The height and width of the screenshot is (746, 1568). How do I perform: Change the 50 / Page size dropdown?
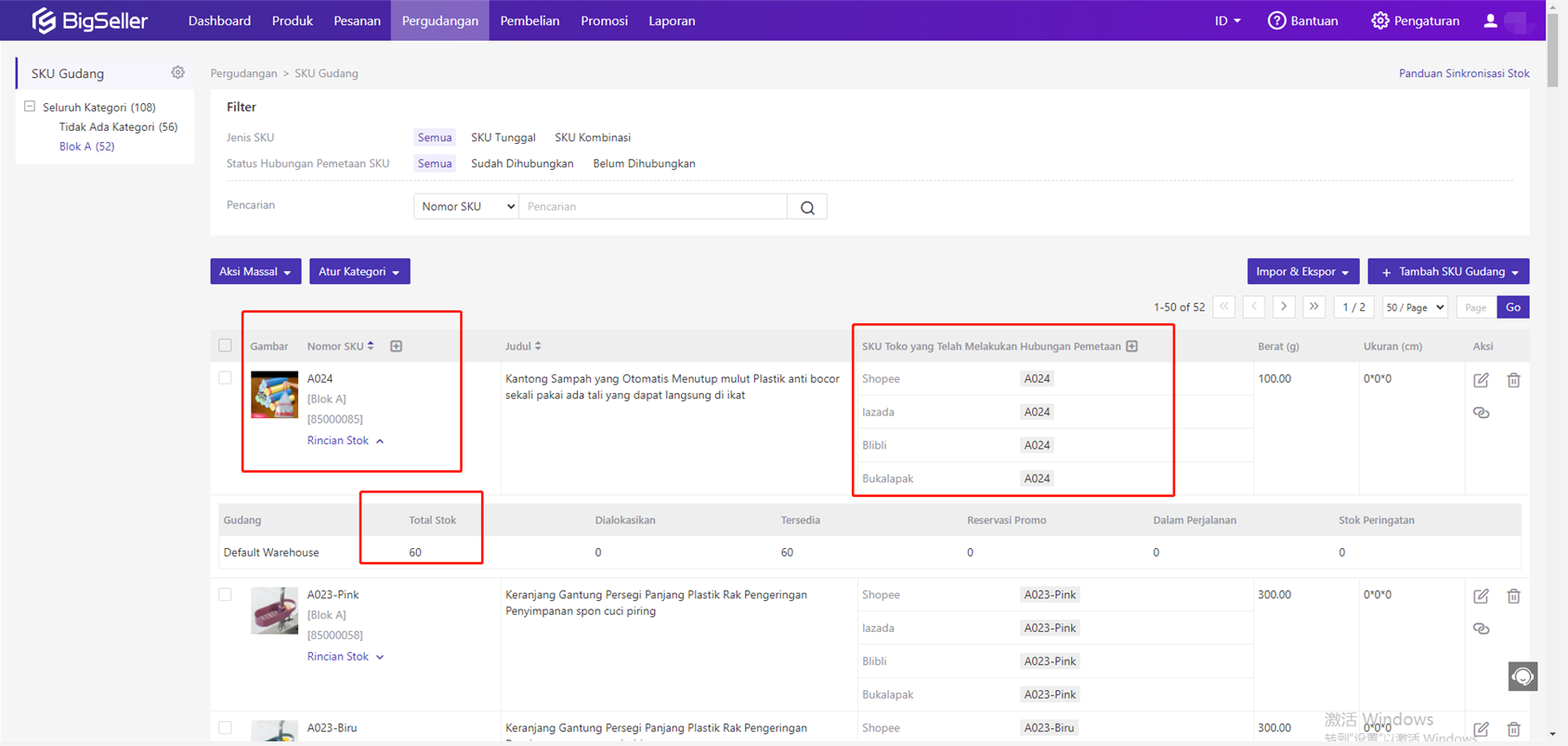(x=1414, y=308)
